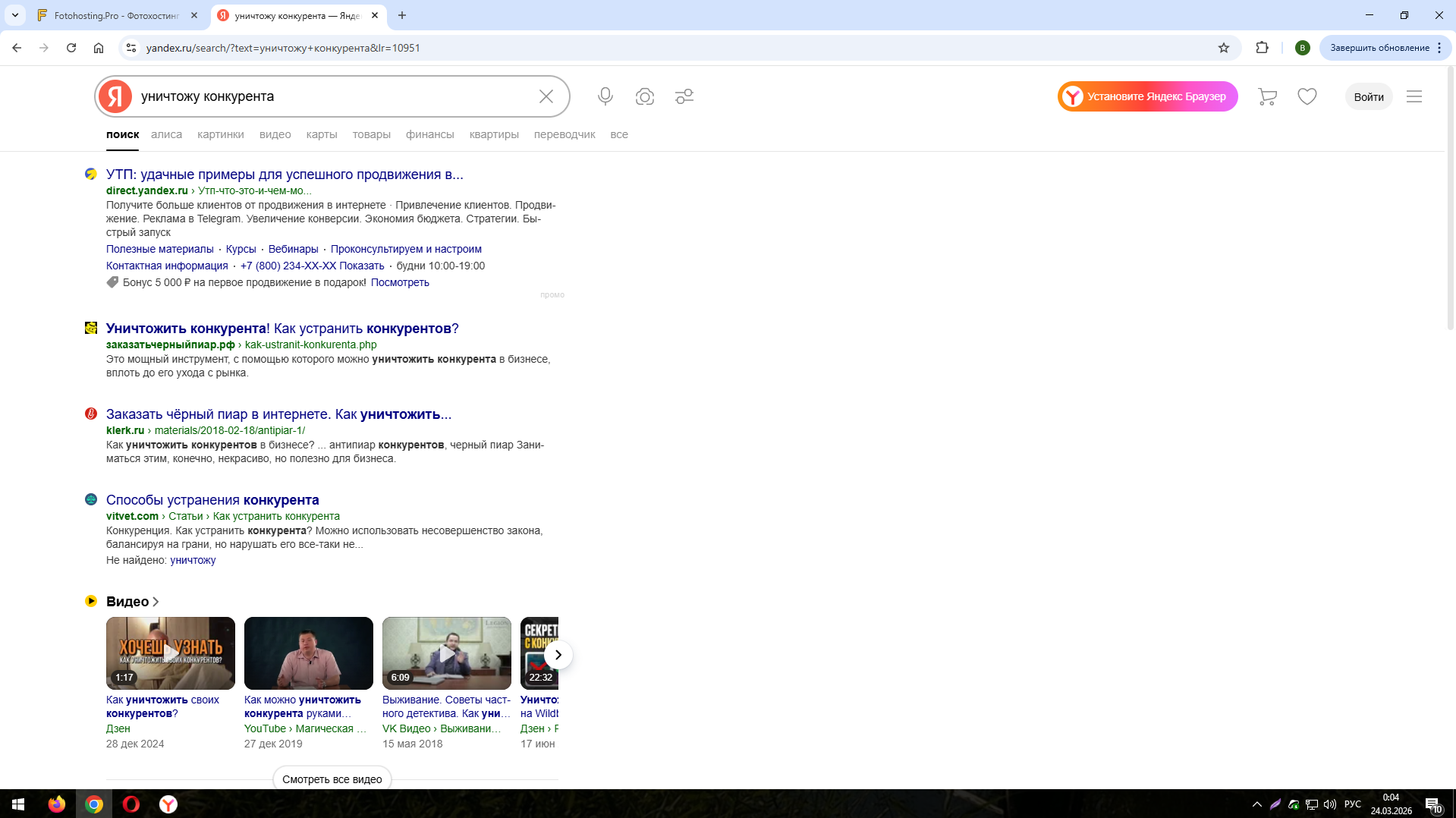
Task: Open the browser home page
Action: click(99, 48)
